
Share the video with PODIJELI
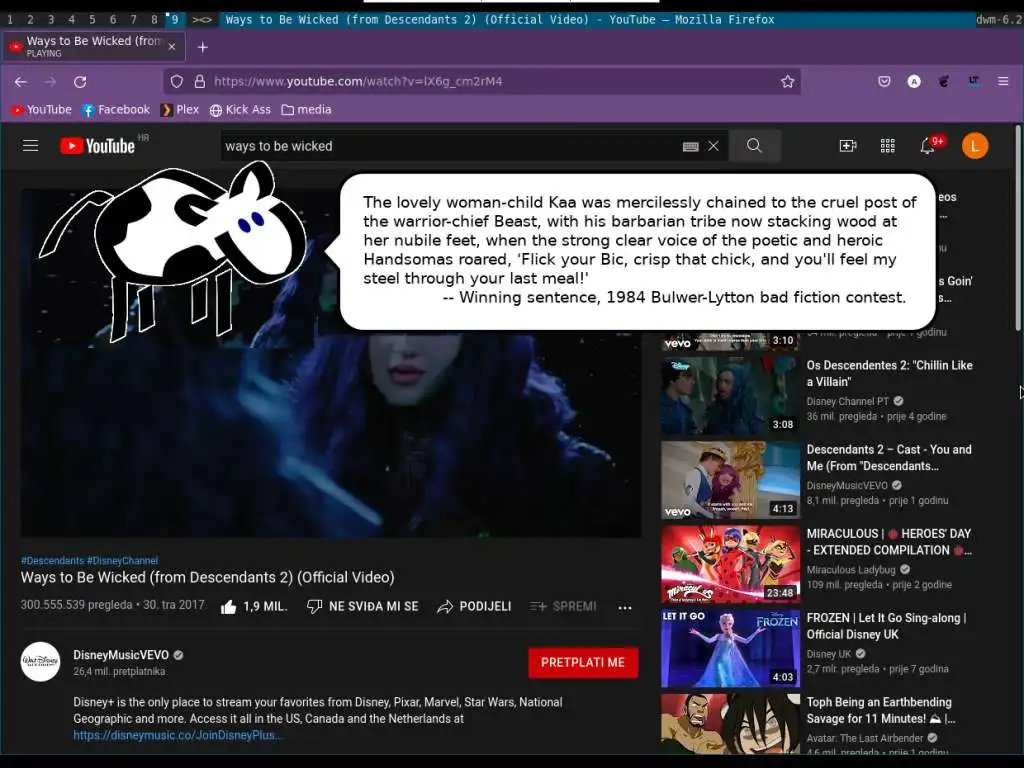474,607
